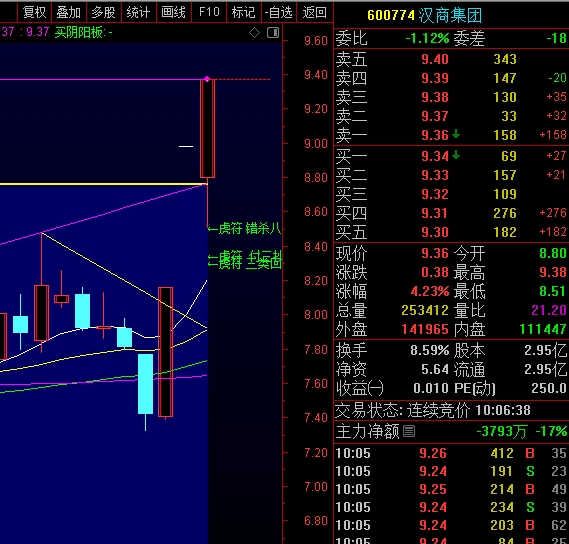Viewport: 569px width, 544px height.
Task: Select the 卖五 9.40 order row
Action: point(451,59)
